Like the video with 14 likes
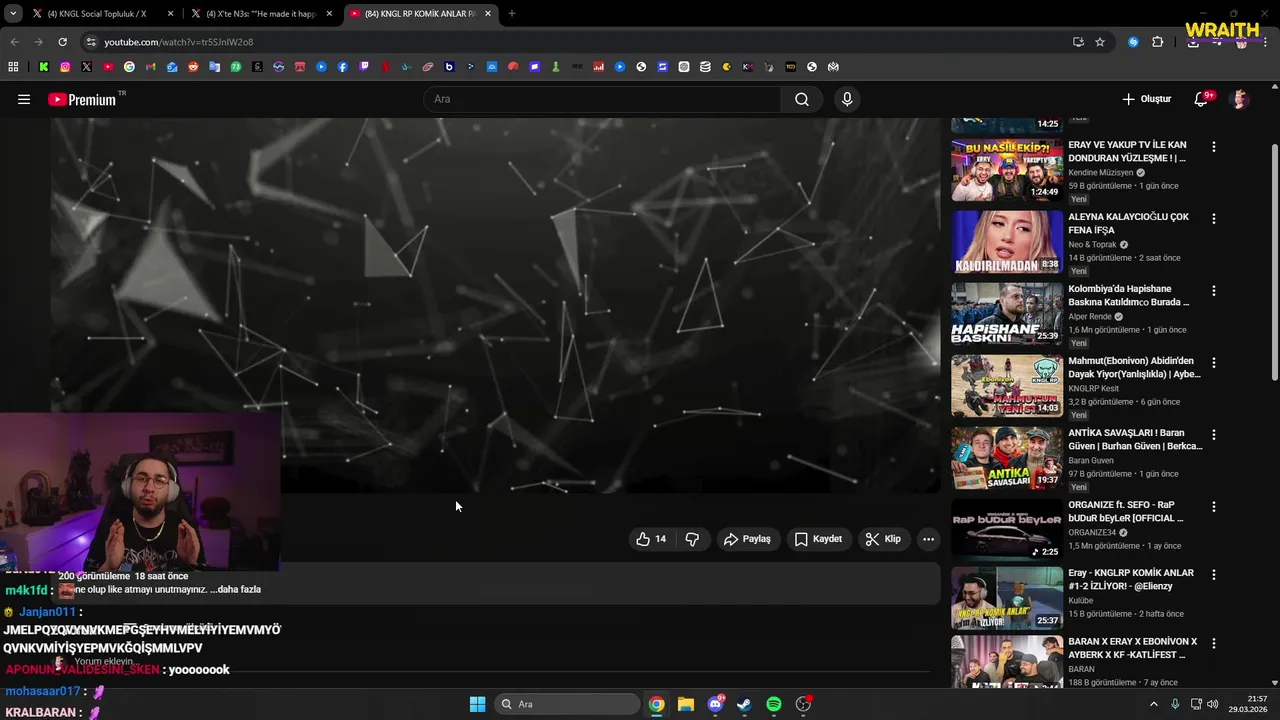Screen dimensions: 1280x720 [650, 539]
